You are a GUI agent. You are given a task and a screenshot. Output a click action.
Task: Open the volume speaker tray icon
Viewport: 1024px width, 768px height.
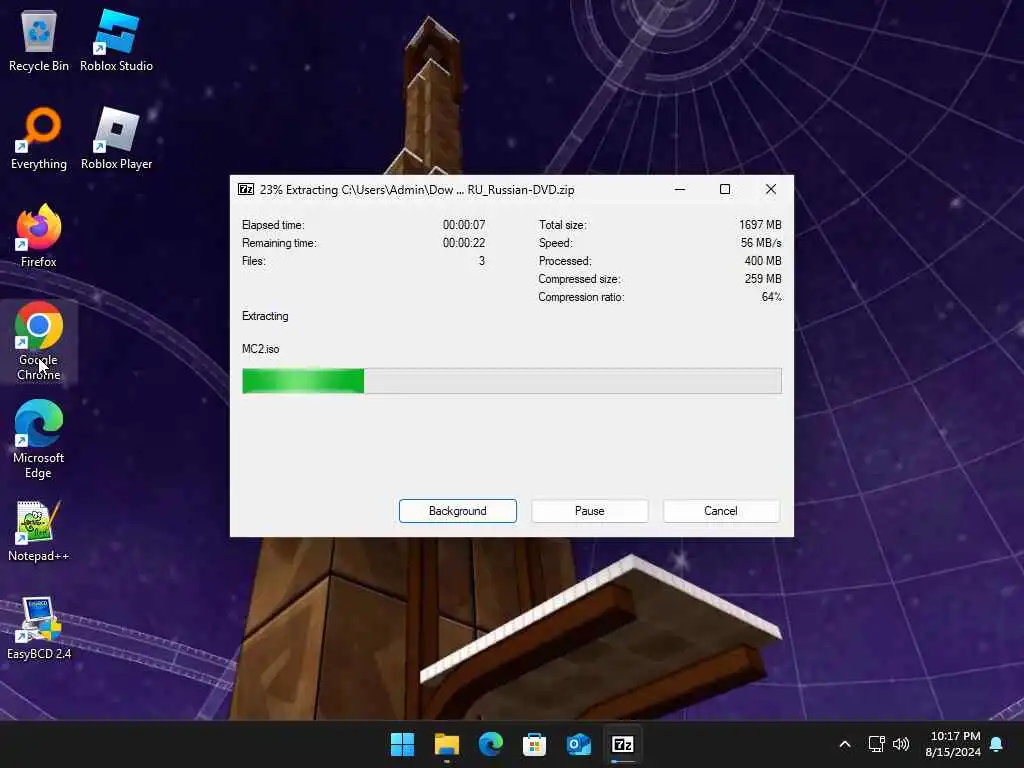pyautogui.click(x=901, y=744)
